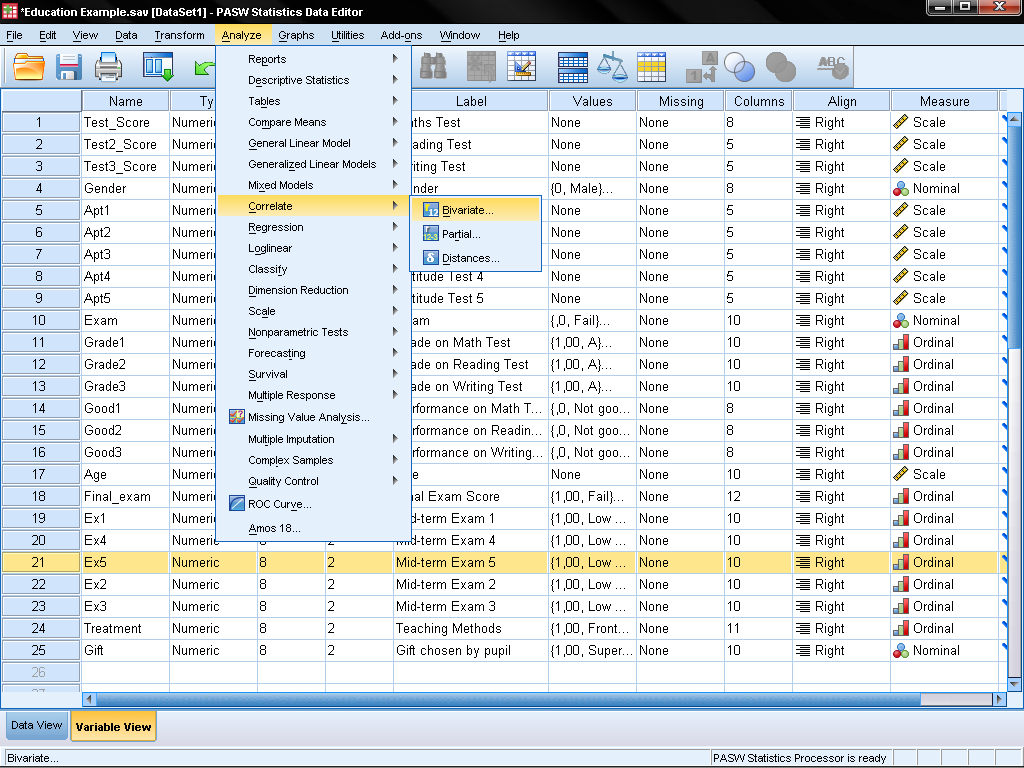Click the Save file floppy disk icon
Image resolution: width=1024 pixels, height=768 pixels.
(68, 67)
